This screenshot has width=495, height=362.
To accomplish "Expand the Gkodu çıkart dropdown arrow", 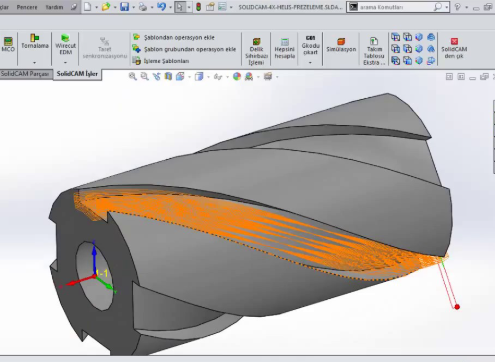I will pyautogui.click(x=310, y=62).
